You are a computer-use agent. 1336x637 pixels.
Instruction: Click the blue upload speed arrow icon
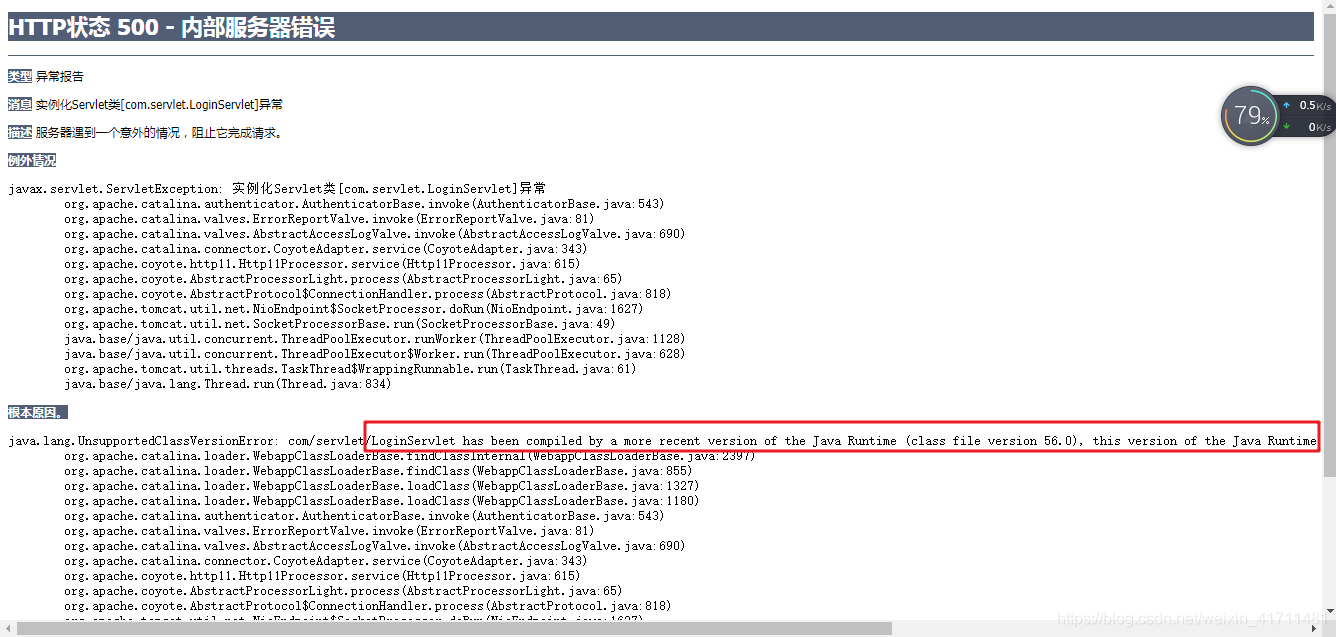(x=1286, y=105)
